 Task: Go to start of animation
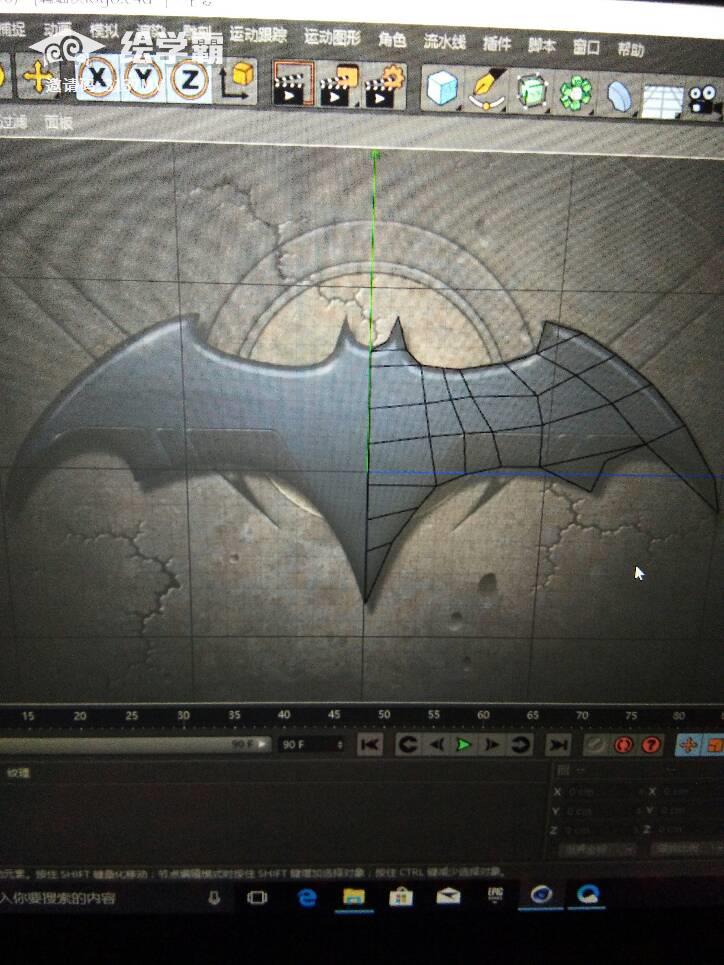click(370, 745)
